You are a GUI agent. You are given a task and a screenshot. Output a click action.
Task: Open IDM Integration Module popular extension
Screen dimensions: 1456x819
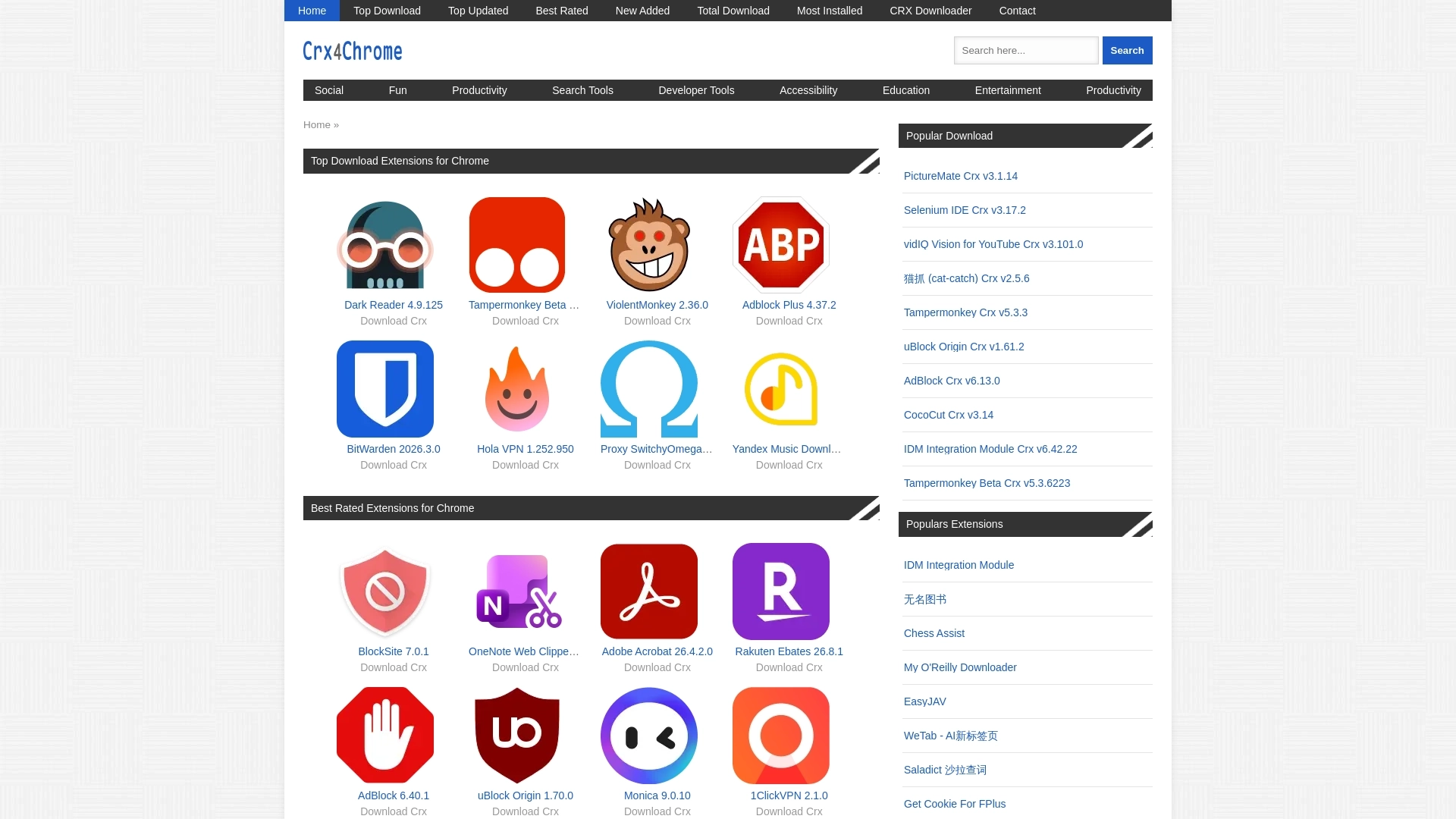click(959, 565)
